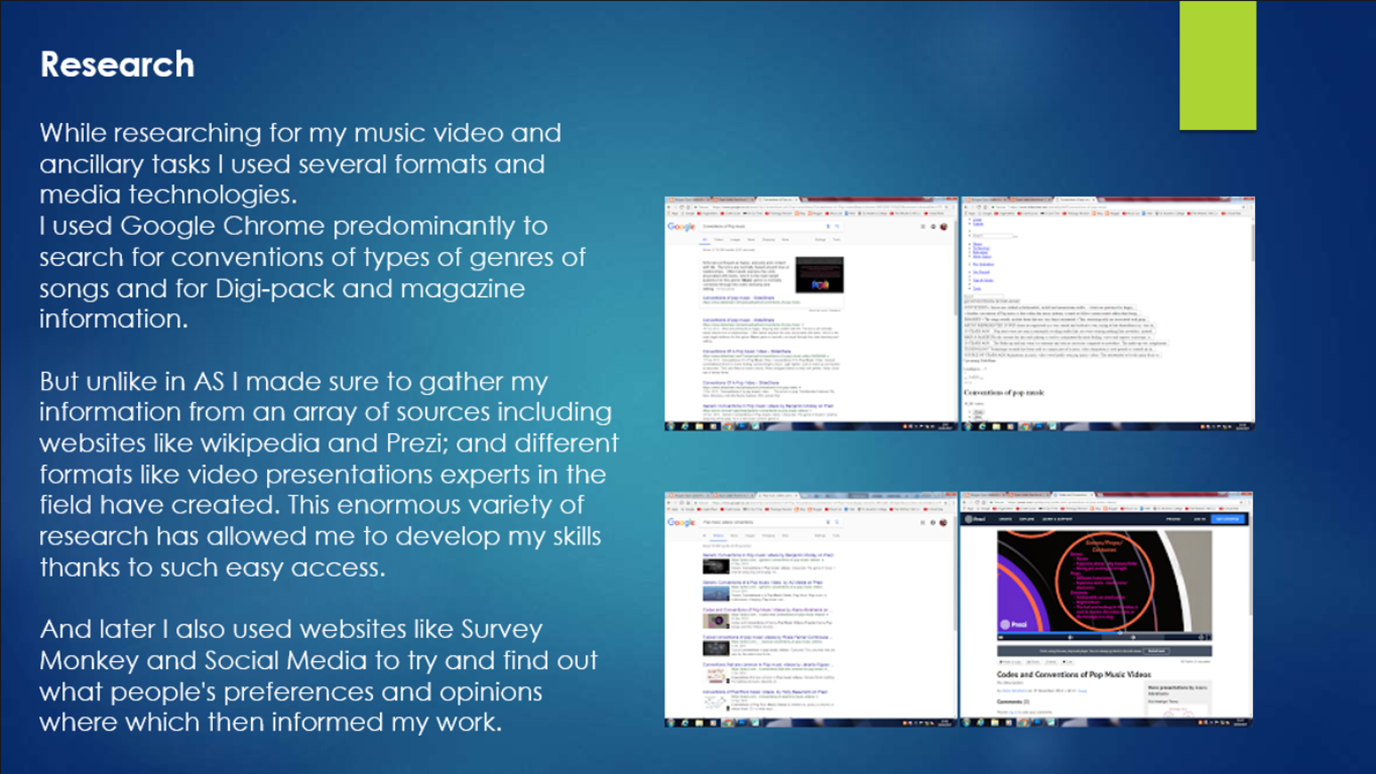Open the Prezi presentation page screenshot
The width and height of the screenshot is (1376, 774).
coord(1106,609)
